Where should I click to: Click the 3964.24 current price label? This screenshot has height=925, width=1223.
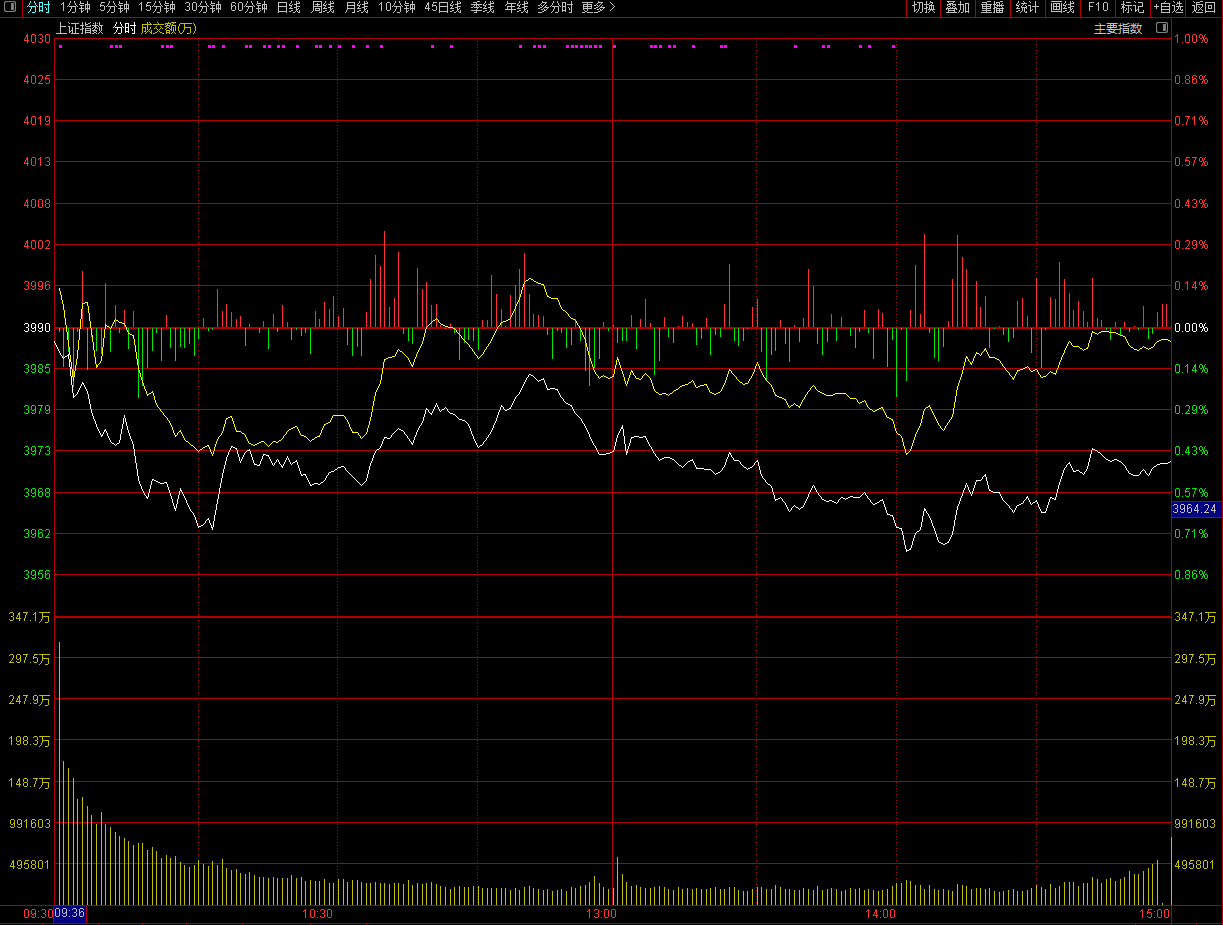tap(1196, 509)
